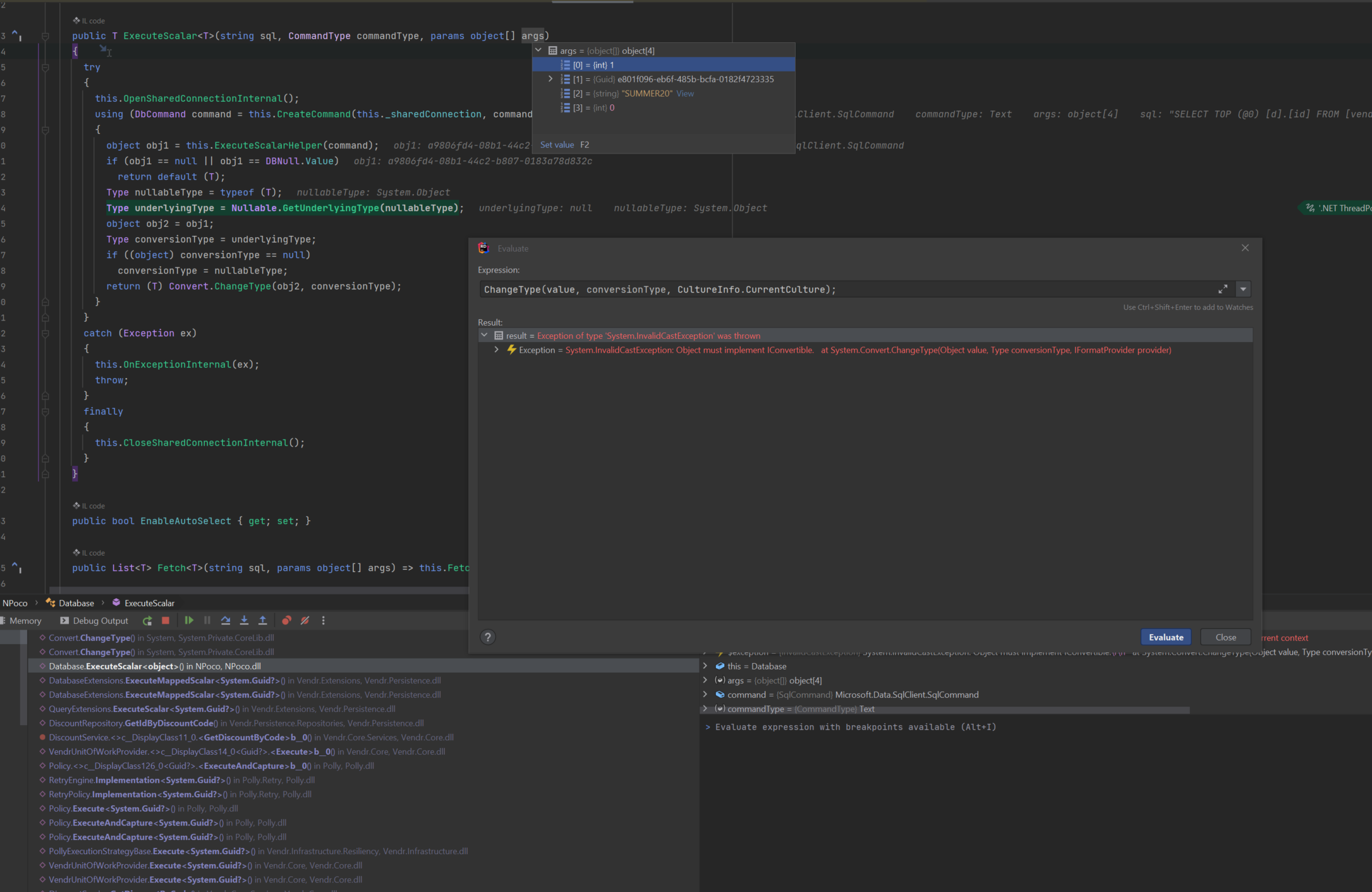Select PollyExecutionStrategyBase.Execute frame
Viewport: 1372px width, 892px height.
(364, 851)
